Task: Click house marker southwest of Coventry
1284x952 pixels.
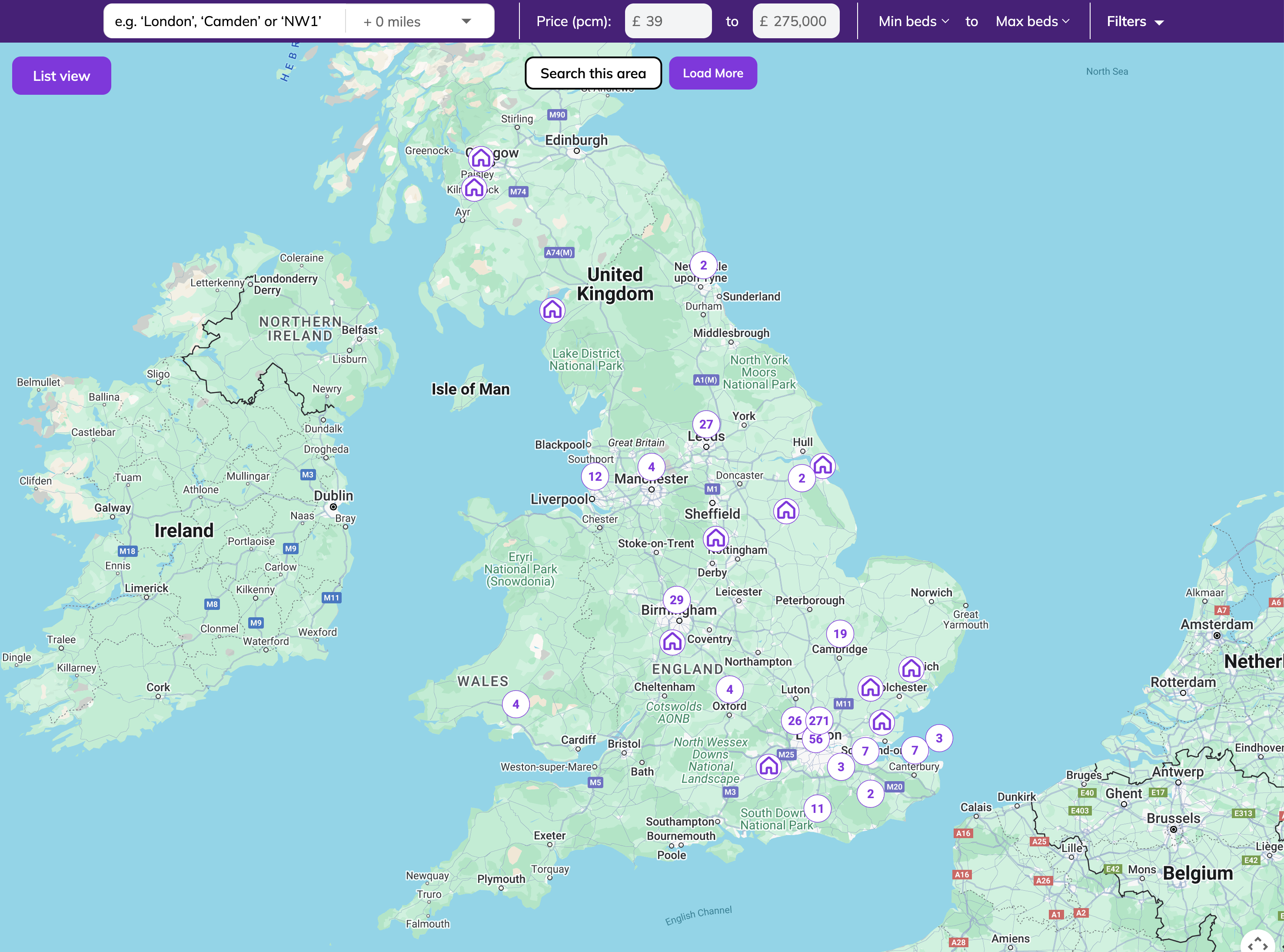Action: [672, 641]
